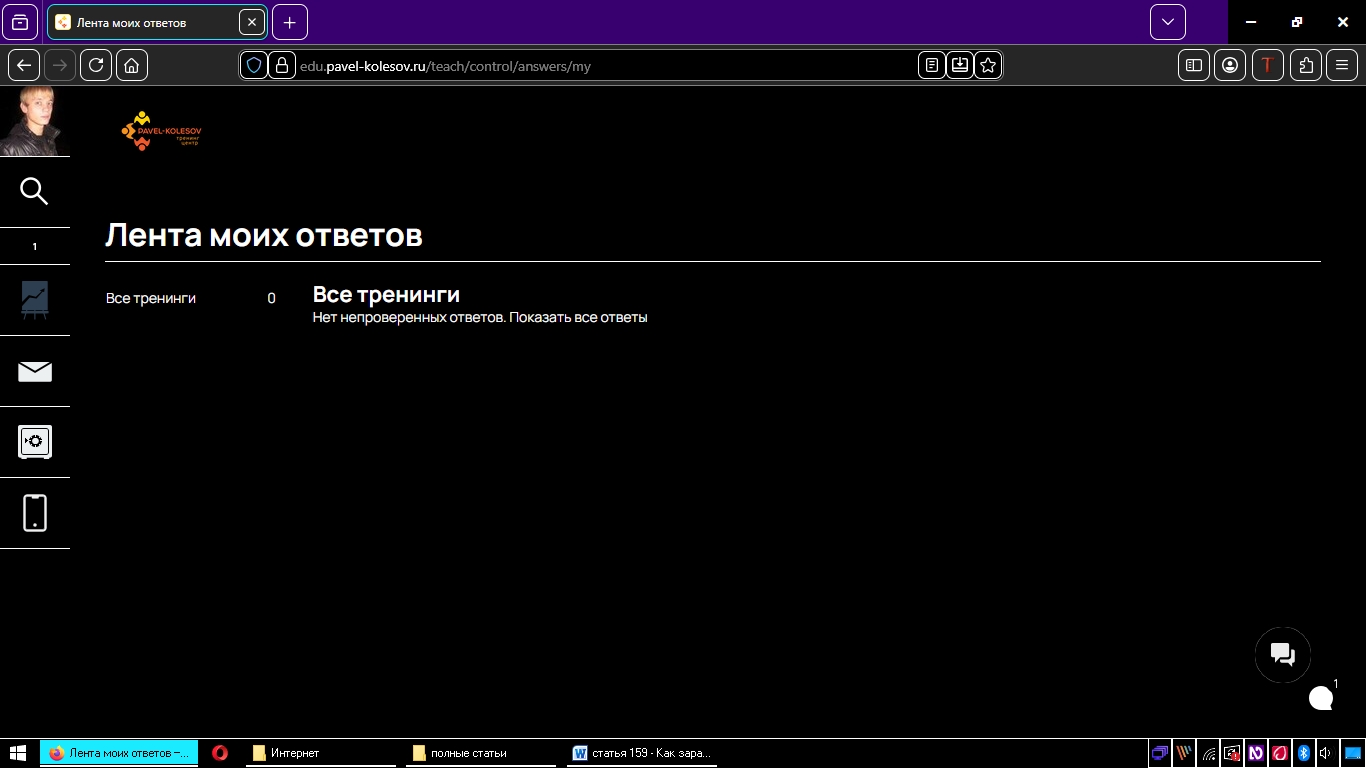Open the search icon in the sidebar

34,191
